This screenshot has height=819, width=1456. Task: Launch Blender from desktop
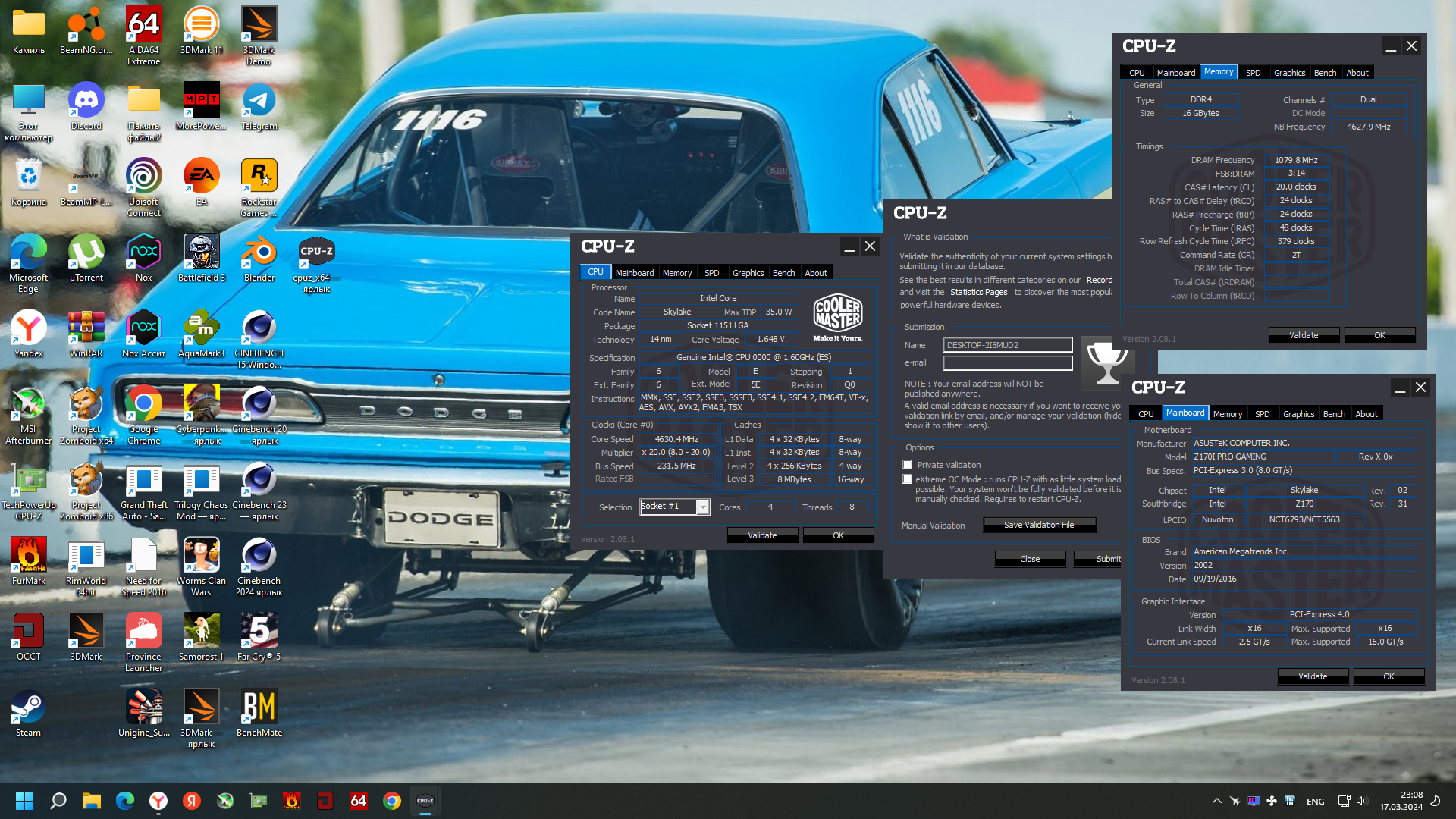click(259, 258)
